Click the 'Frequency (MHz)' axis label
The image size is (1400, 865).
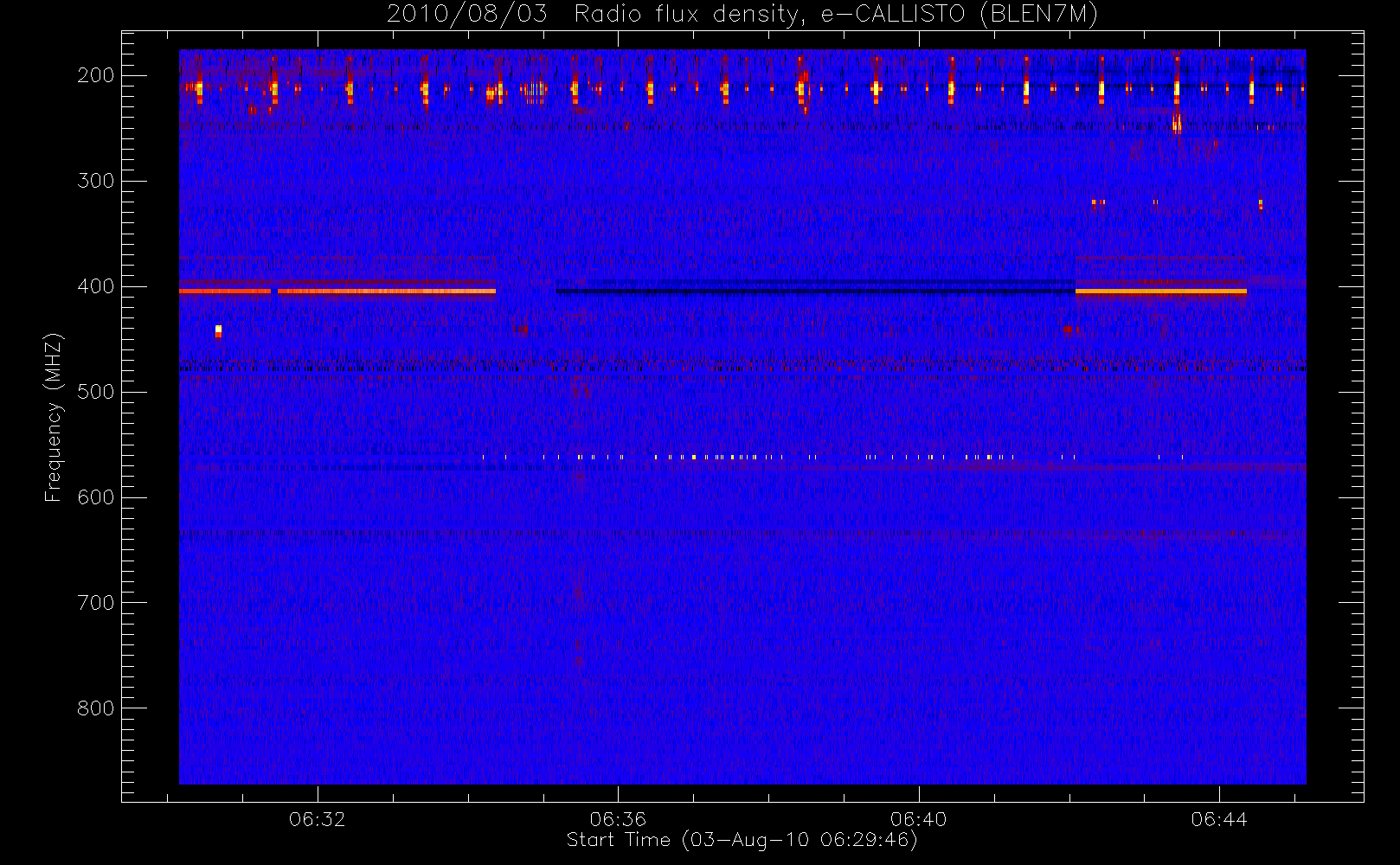click(54, 417)
